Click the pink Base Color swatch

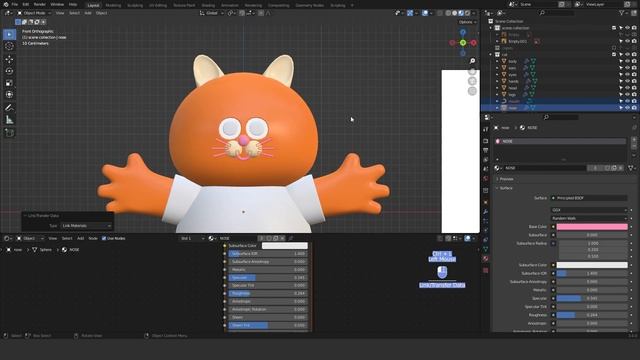(x=592, y=227)
